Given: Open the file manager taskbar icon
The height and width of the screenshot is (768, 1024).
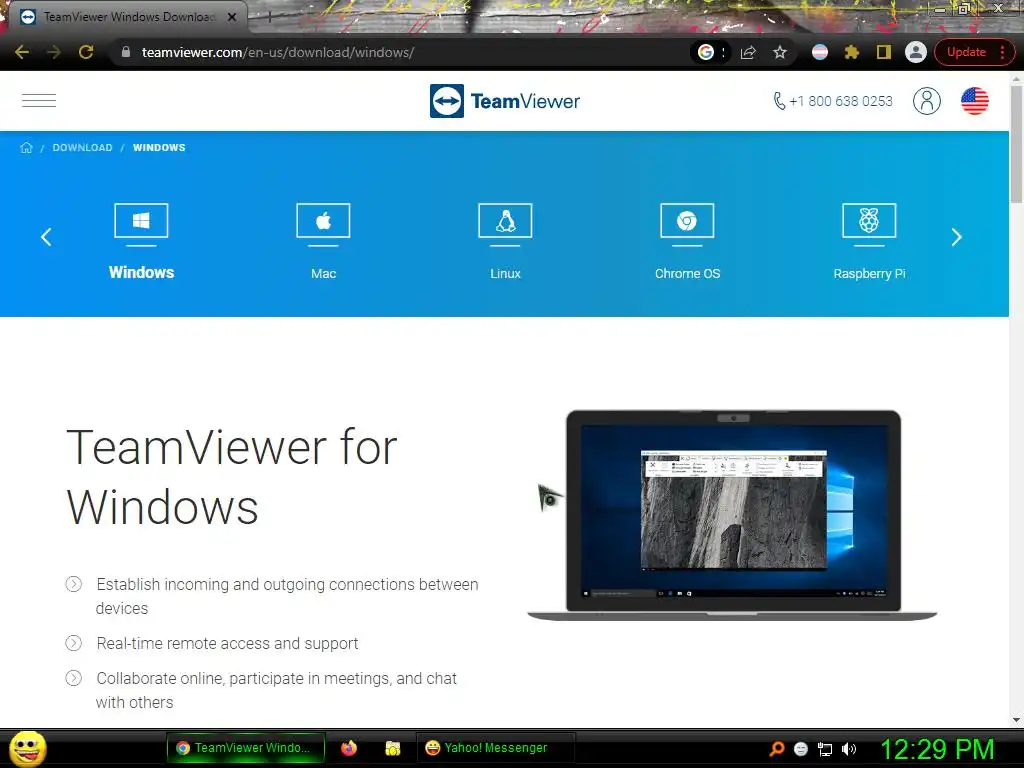Looking at the screenshot, I should tap(392, 748).
